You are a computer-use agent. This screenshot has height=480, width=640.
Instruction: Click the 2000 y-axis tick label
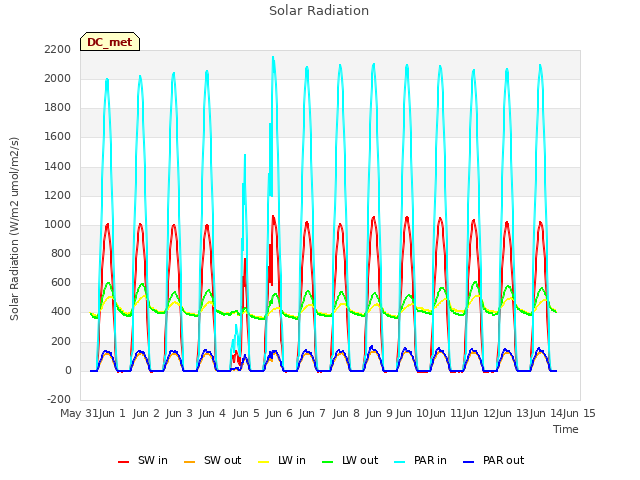coord(58,78)
